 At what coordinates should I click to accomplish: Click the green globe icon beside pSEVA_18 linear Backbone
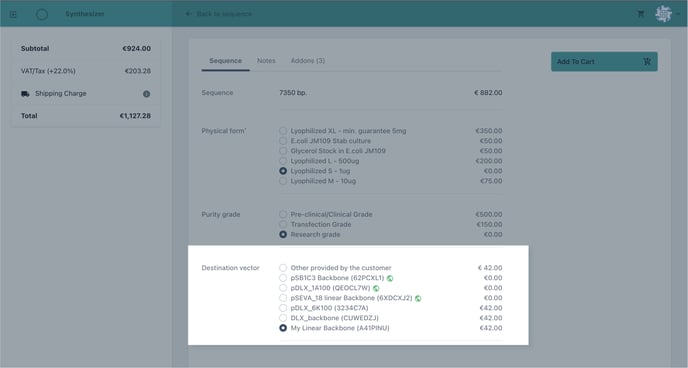click(x=418, y=298)
